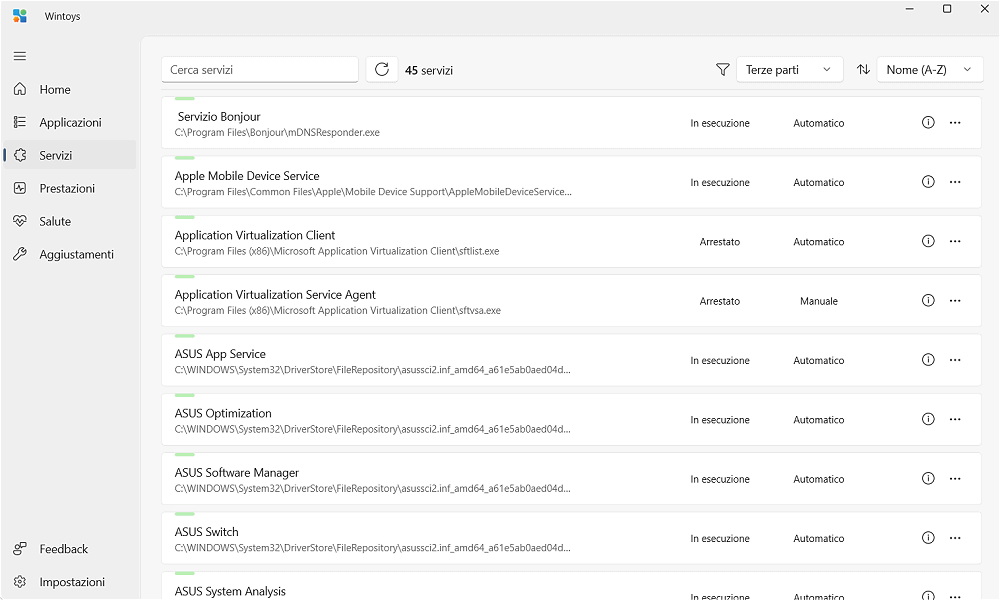Show info for Application Virtualization Client
The height and width of the screenshot is (600, 1000).
[x=928, y=242]
